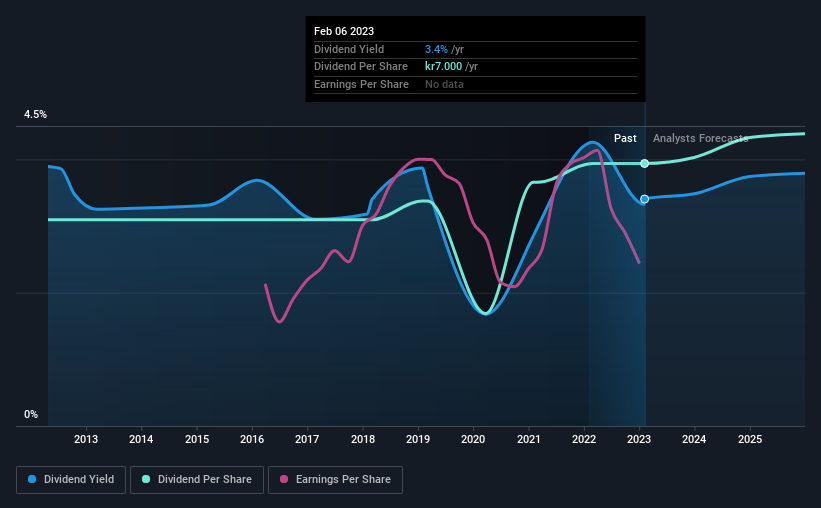Screen dimensions: 821x508
Task: Click the 2022 x-axis label
Action: point(584,439)
